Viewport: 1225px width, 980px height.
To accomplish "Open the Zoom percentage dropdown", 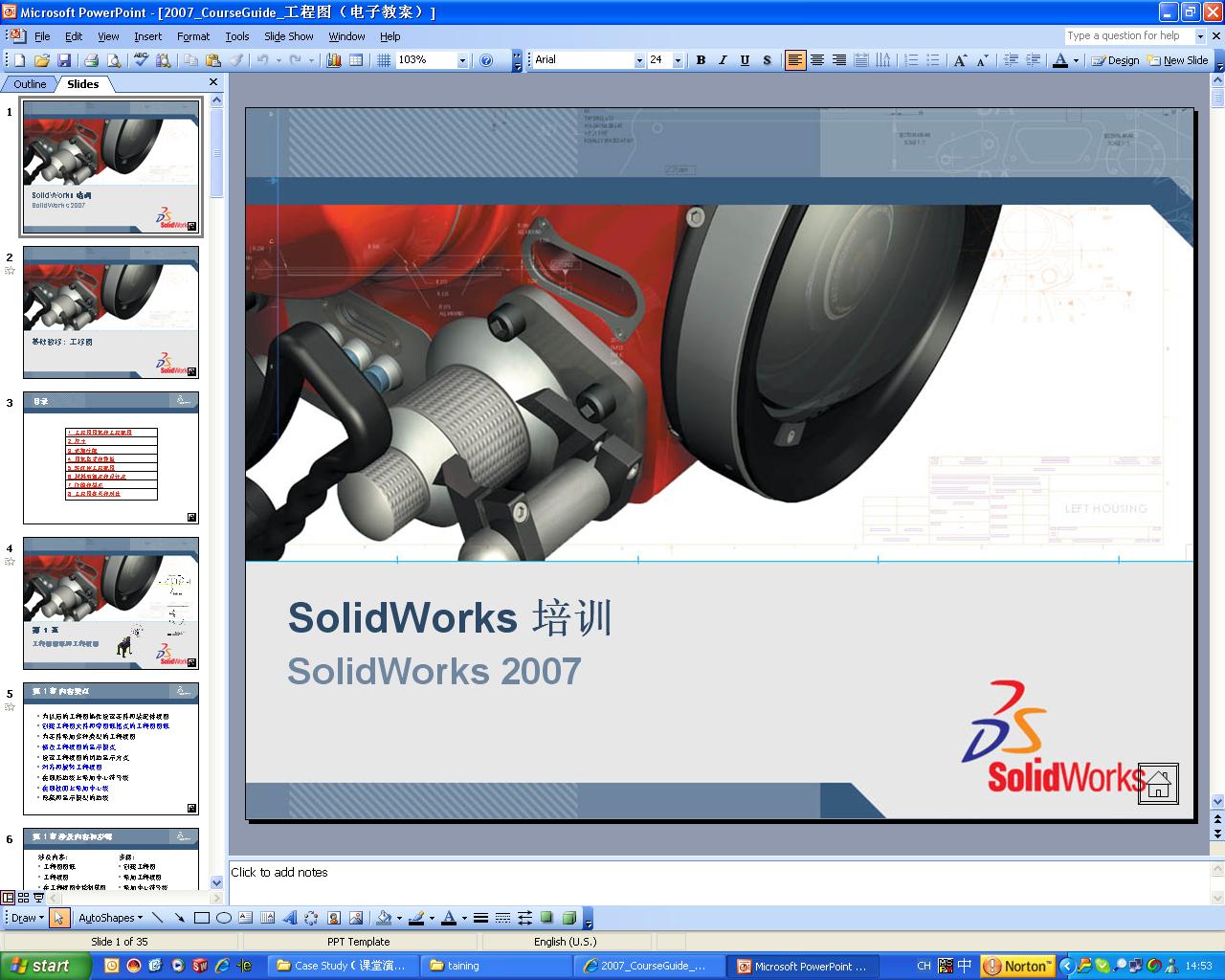I will tap(462, 60).
